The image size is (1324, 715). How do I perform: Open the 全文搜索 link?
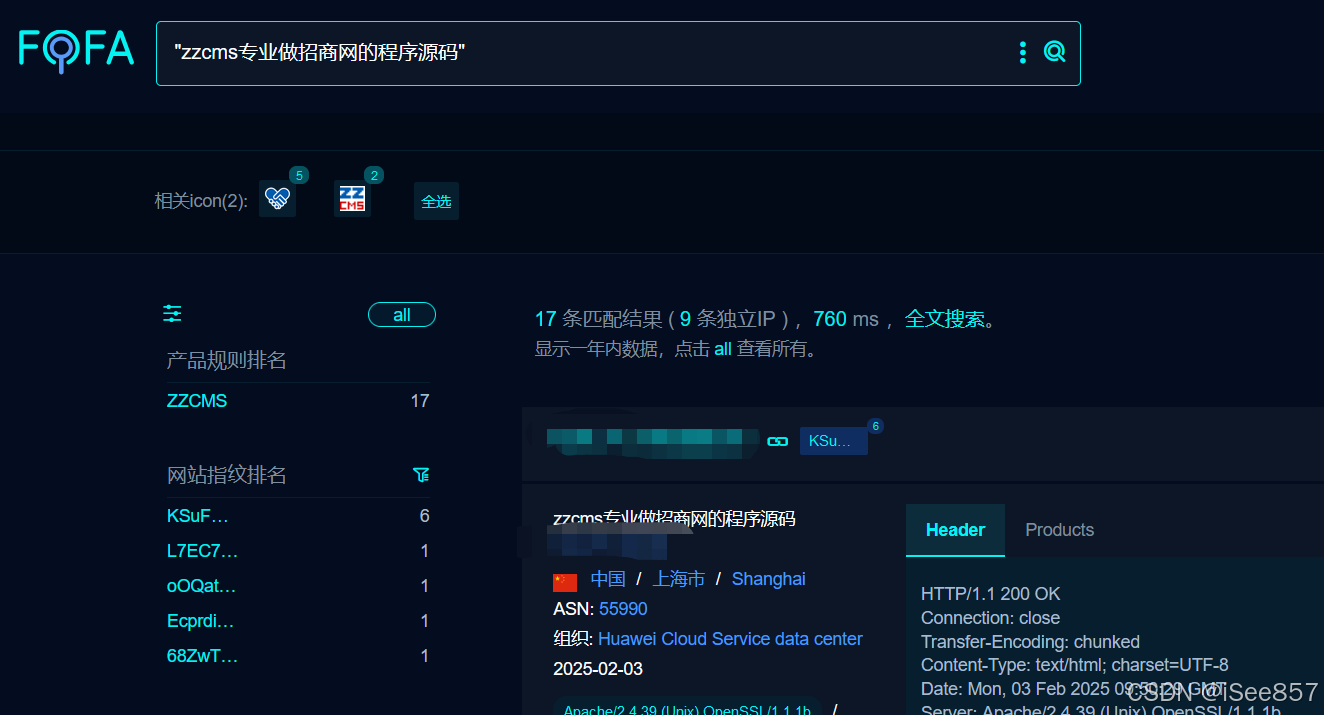pos(945,319)
